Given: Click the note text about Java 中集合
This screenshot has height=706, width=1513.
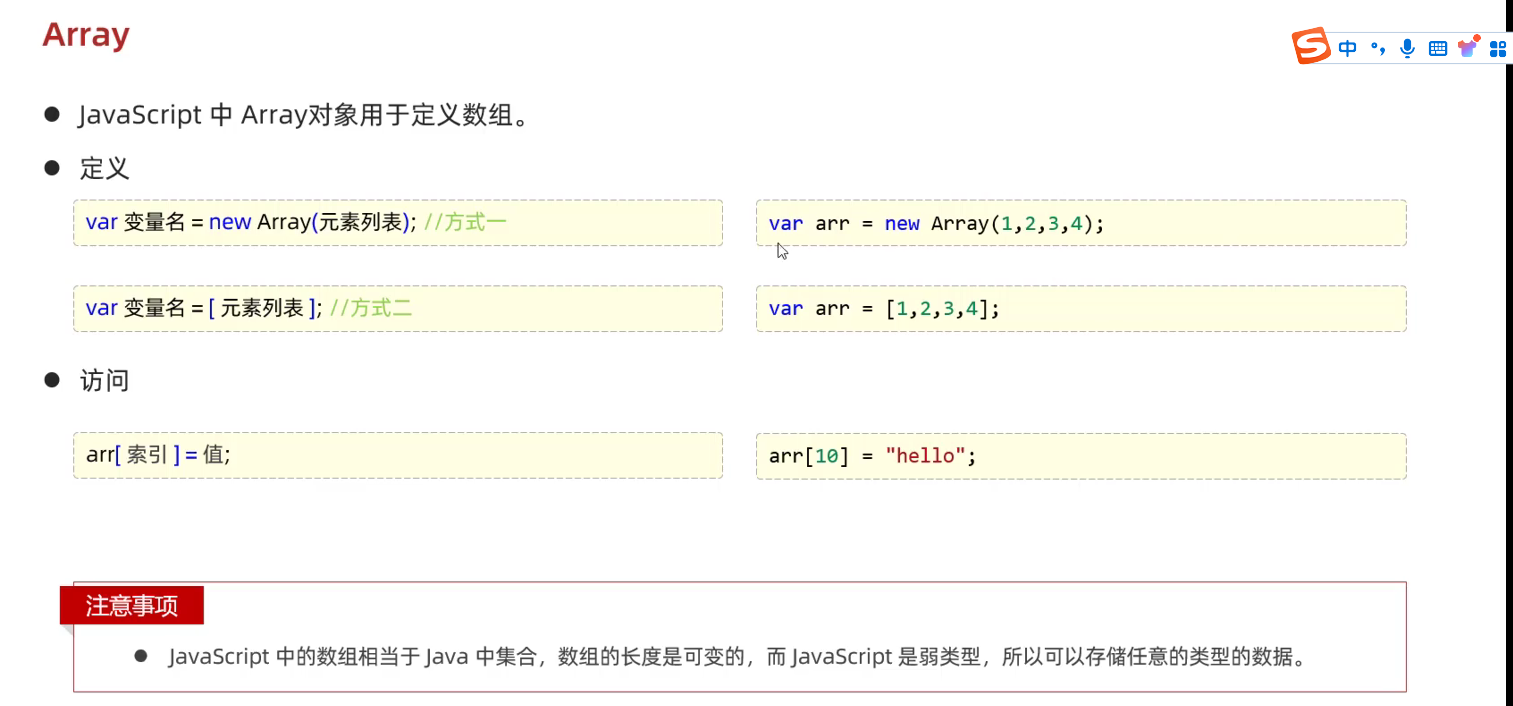Looking at the screenshot, I should point(736,657).
